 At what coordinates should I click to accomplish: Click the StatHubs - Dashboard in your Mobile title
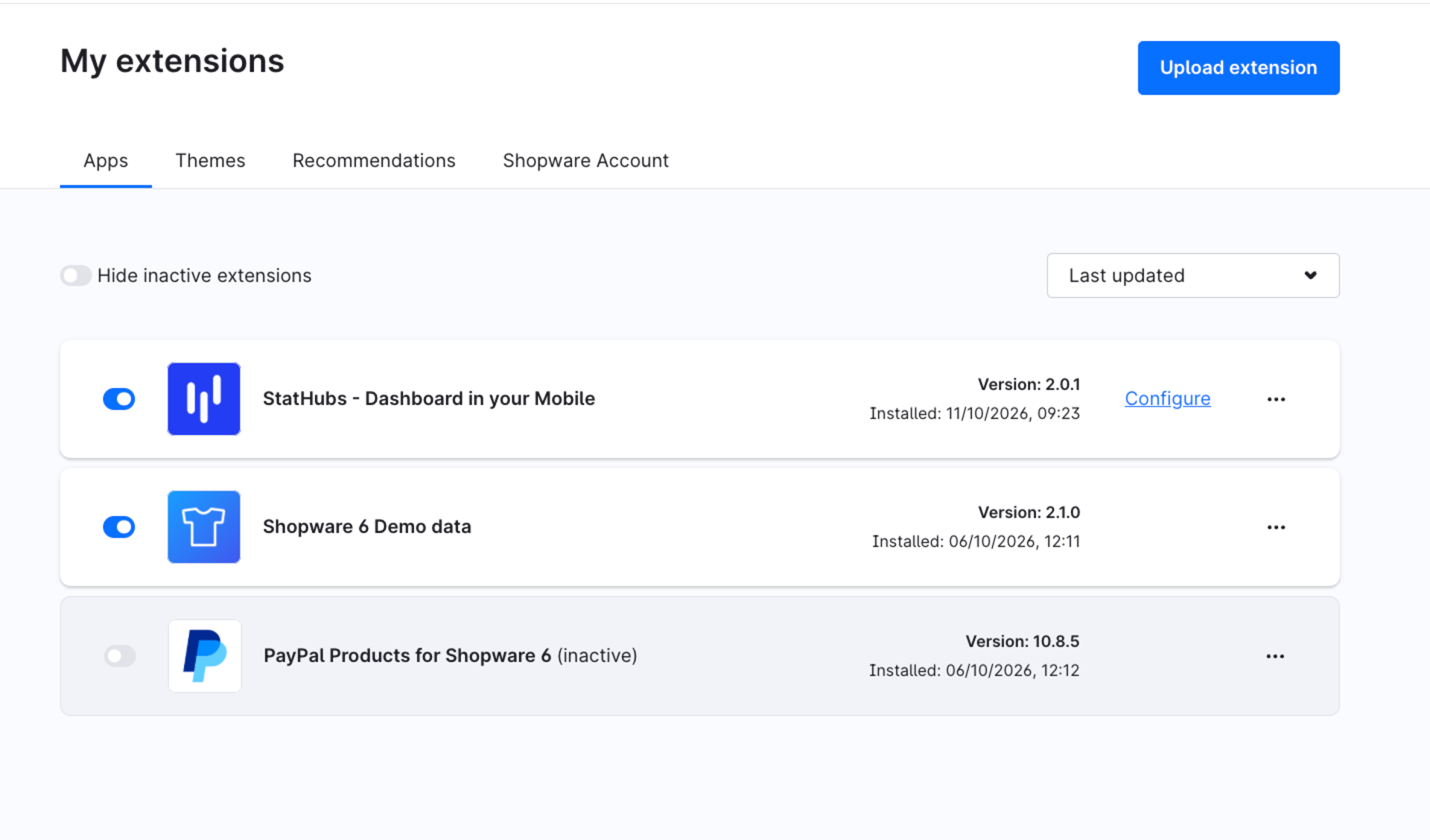click(x=429, y=398)
